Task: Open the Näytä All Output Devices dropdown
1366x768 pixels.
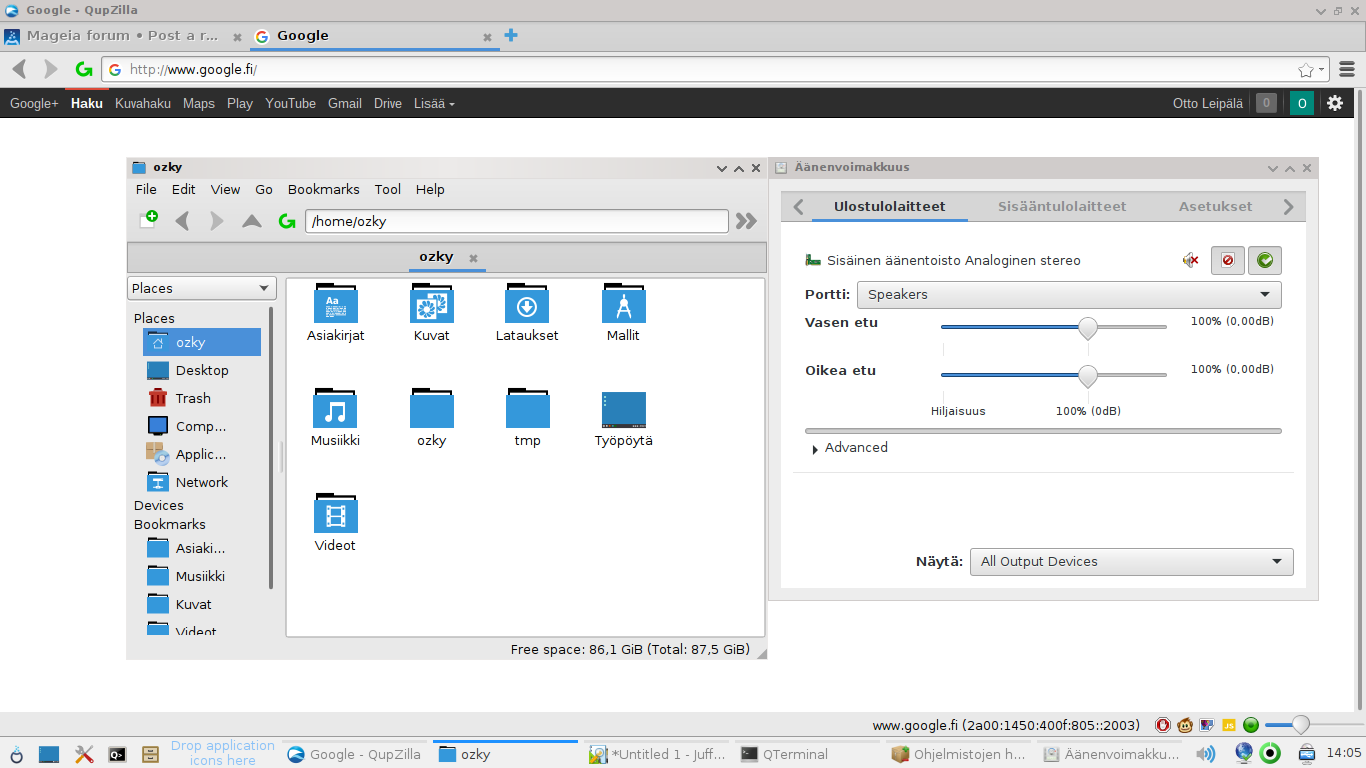Action: point(1132,562)
